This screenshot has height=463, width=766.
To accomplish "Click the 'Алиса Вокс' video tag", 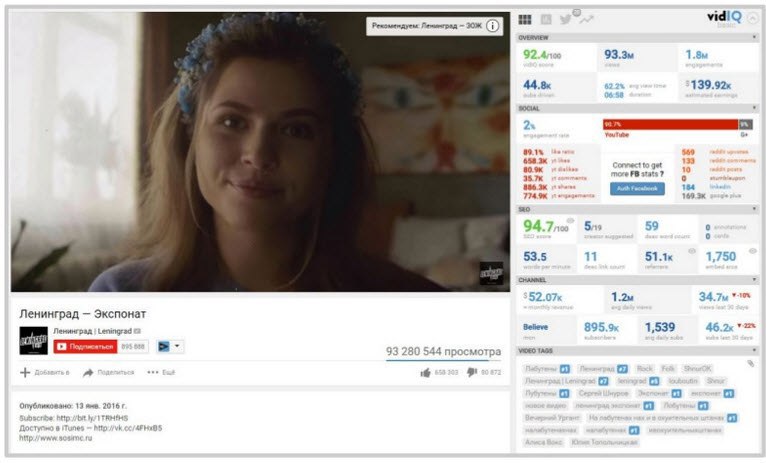I will click(543, 442).
